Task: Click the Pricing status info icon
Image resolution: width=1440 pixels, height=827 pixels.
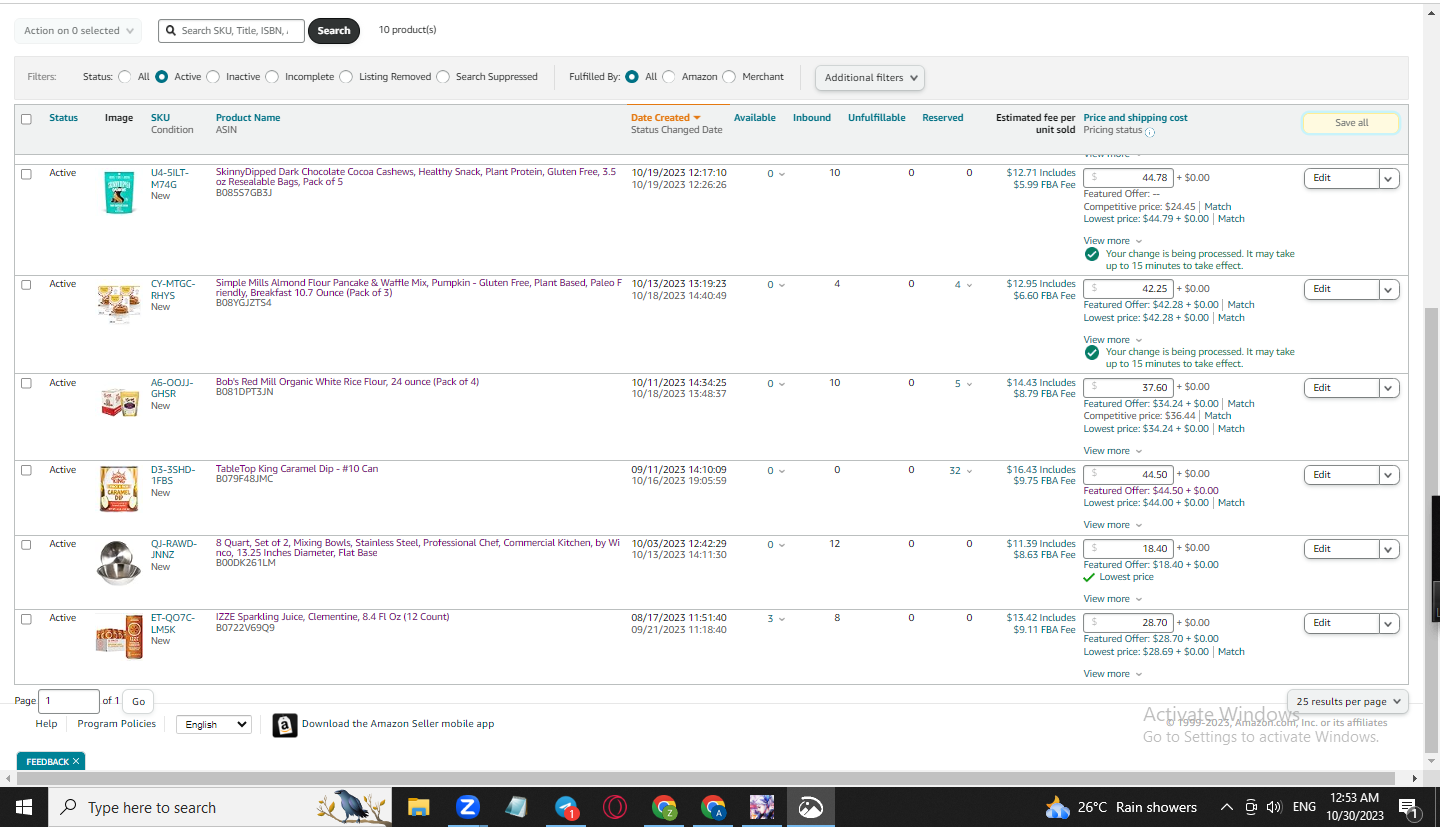Action: [1150, 132]
